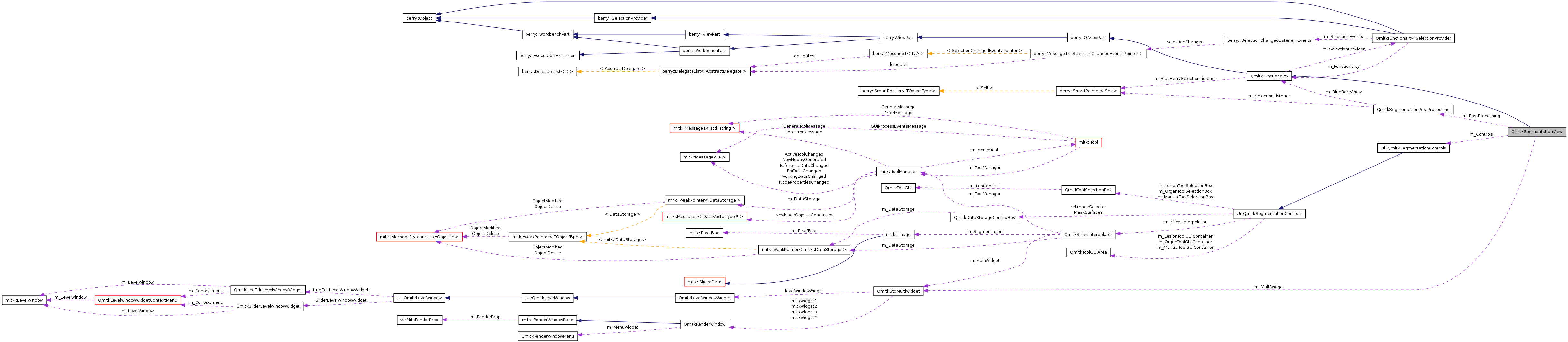1568x342 pixels.
Task: Click Ui_QmitkLevelWindow node
Action: click(419, 298)
